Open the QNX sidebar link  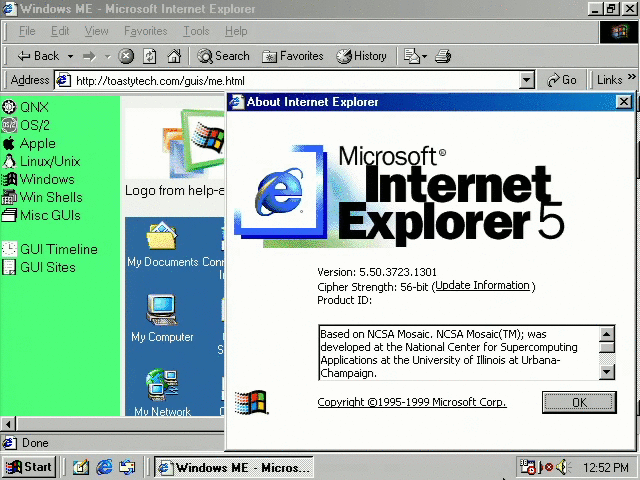tap(34, 107)
